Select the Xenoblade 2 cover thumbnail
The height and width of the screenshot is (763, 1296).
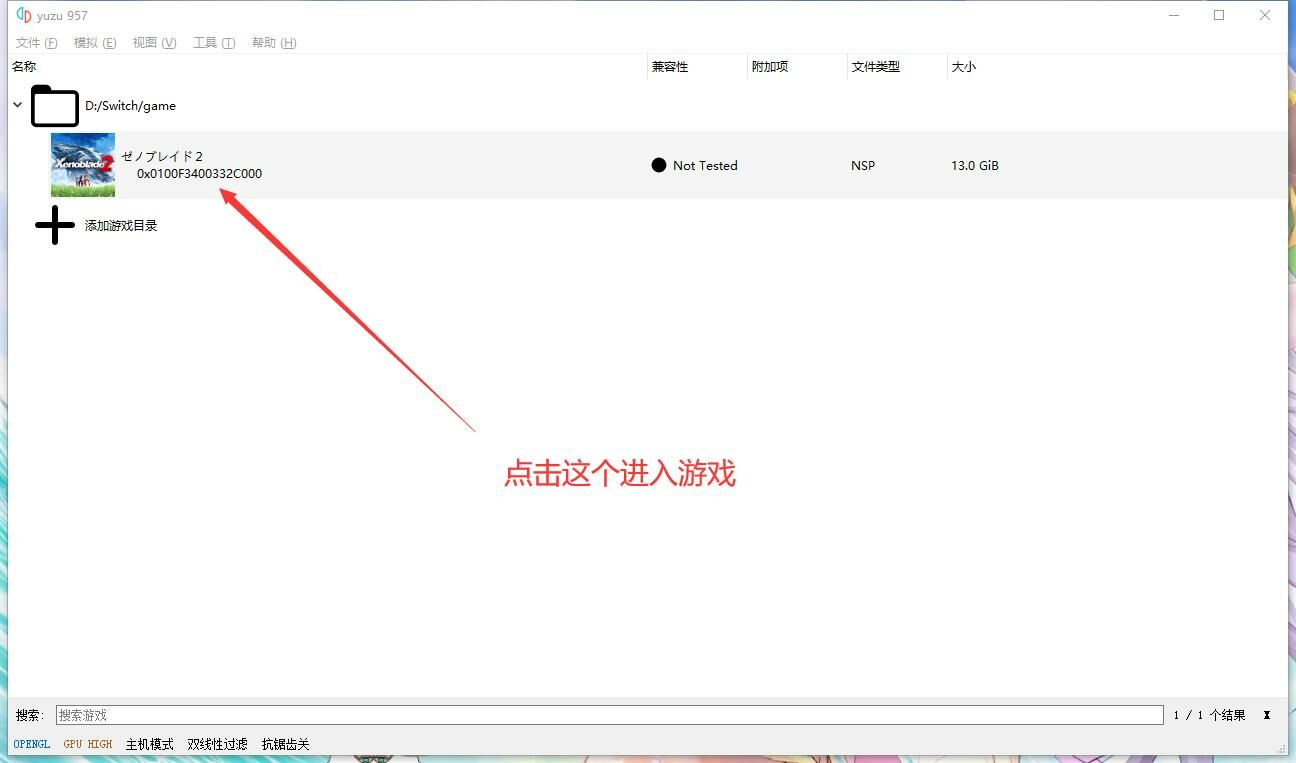[83, 165]
